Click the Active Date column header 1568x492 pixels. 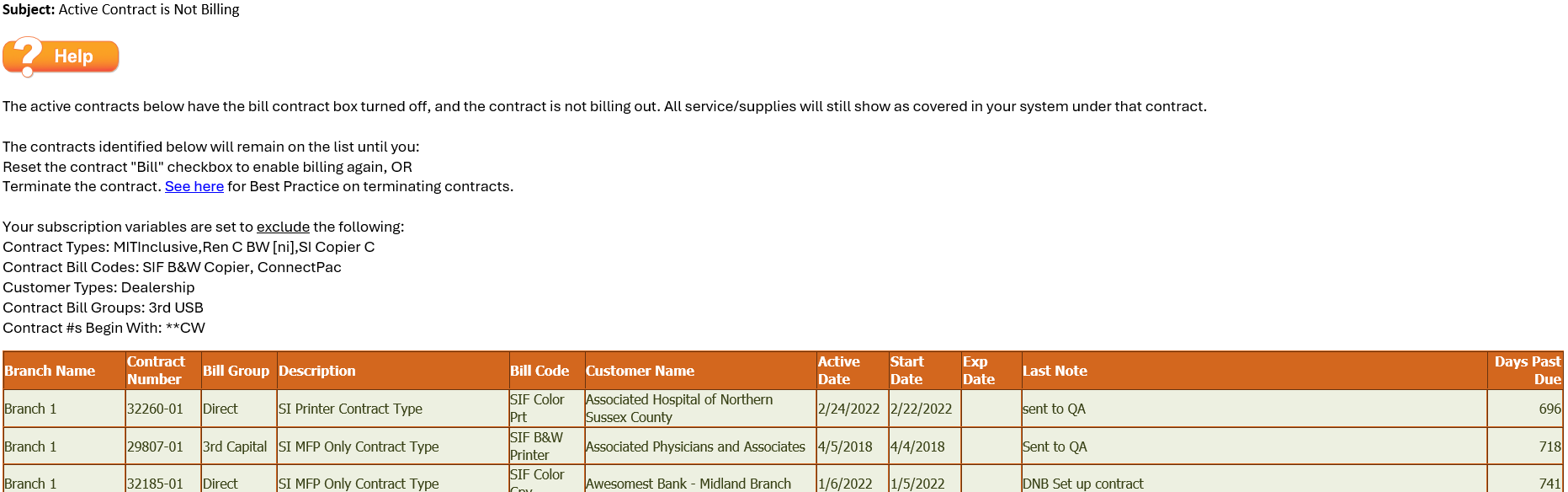(853, 371)
